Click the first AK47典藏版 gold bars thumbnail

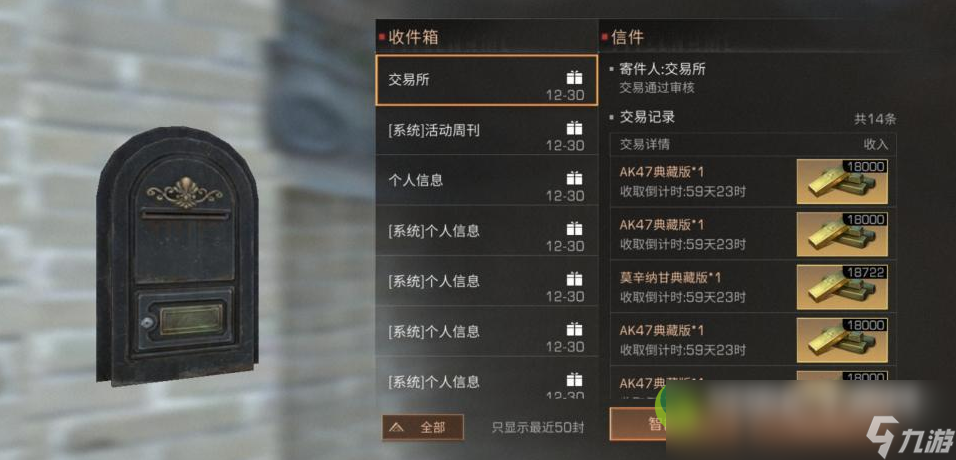842,182
